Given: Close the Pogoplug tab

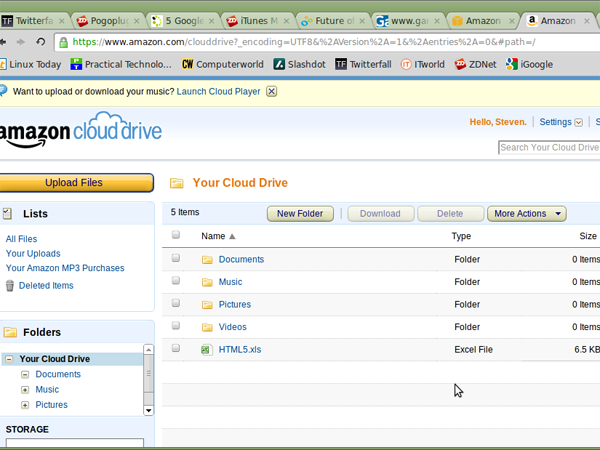Looking at the screenshot, I should (x=137, y=21).
